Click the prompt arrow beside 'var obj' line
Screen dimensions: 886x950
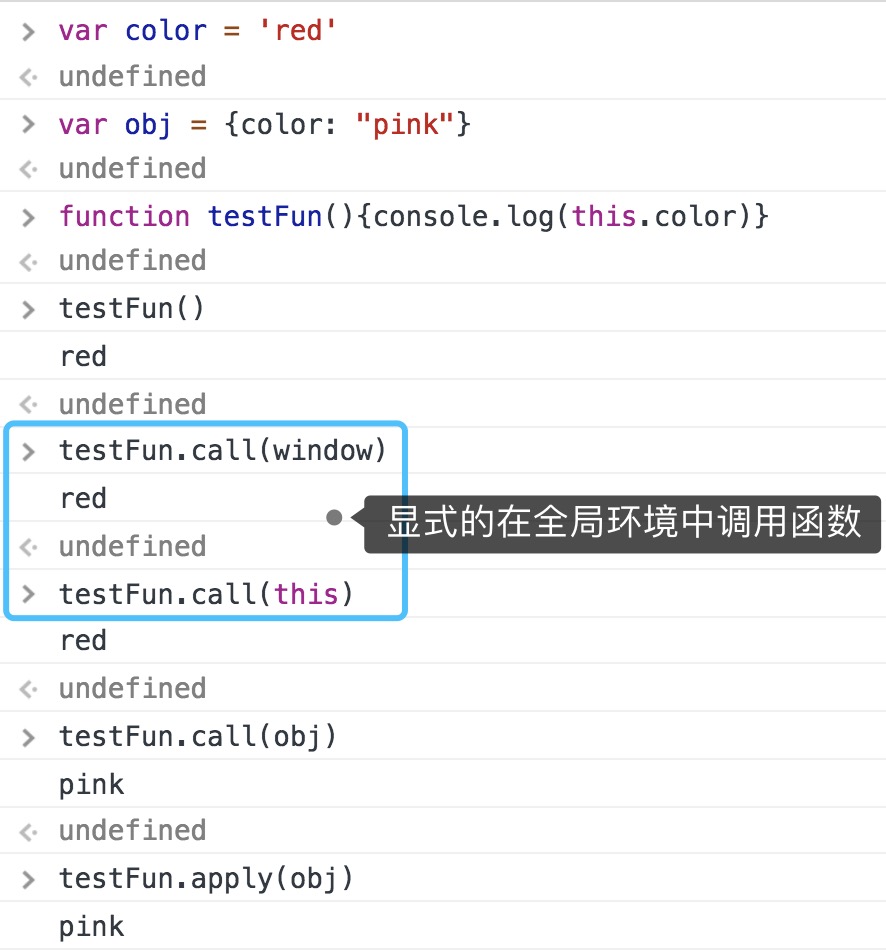[29, 125]
